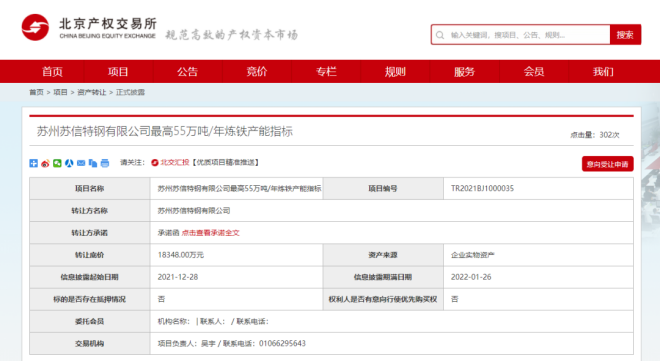Image resolution: width=660 pixels, height=361 pixels.
Task: Open the 点击查看承诺全文 link
Action: click(210, 233)
